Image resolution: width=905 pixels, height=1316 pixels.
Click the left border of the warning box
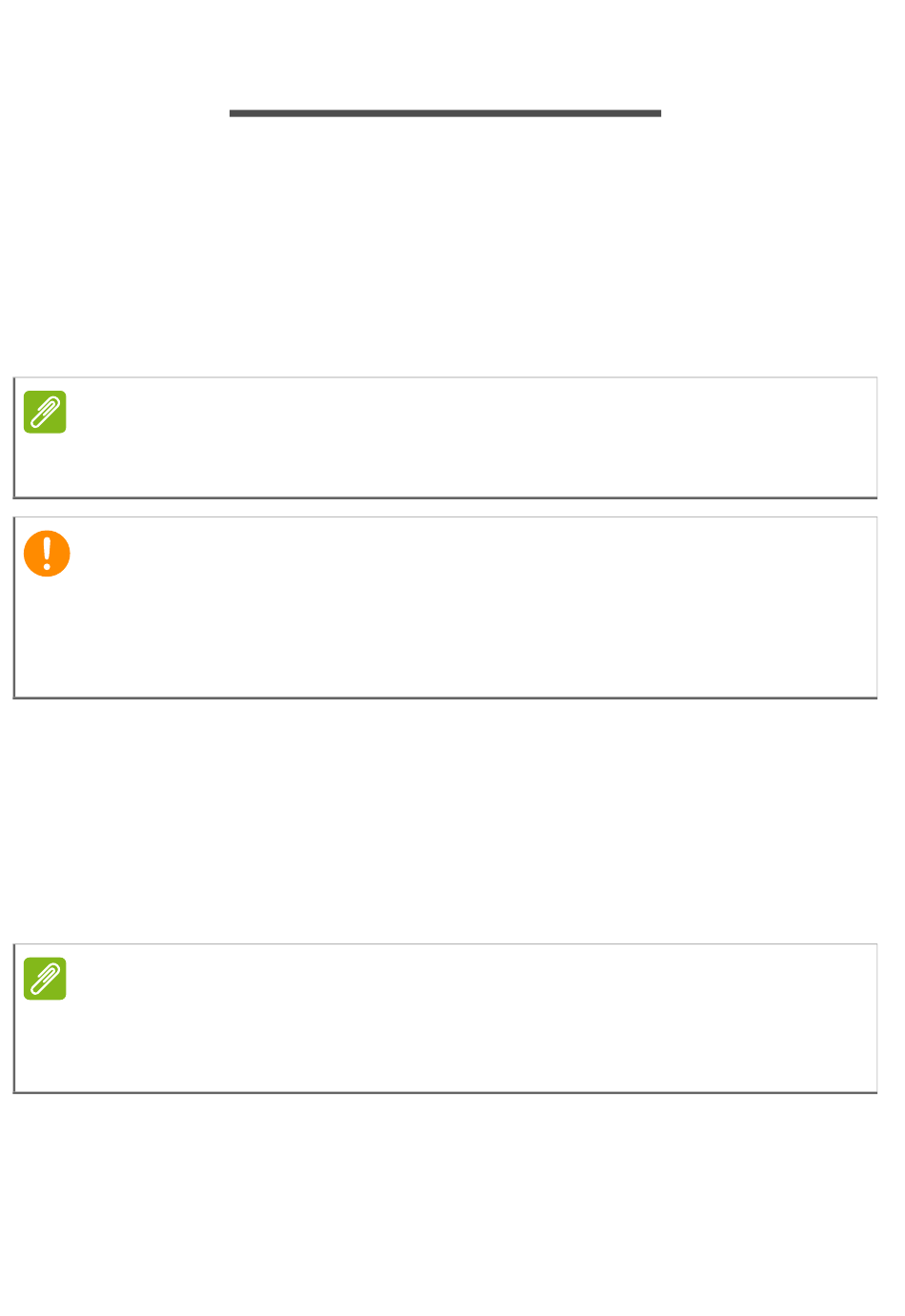coord(14,608)
